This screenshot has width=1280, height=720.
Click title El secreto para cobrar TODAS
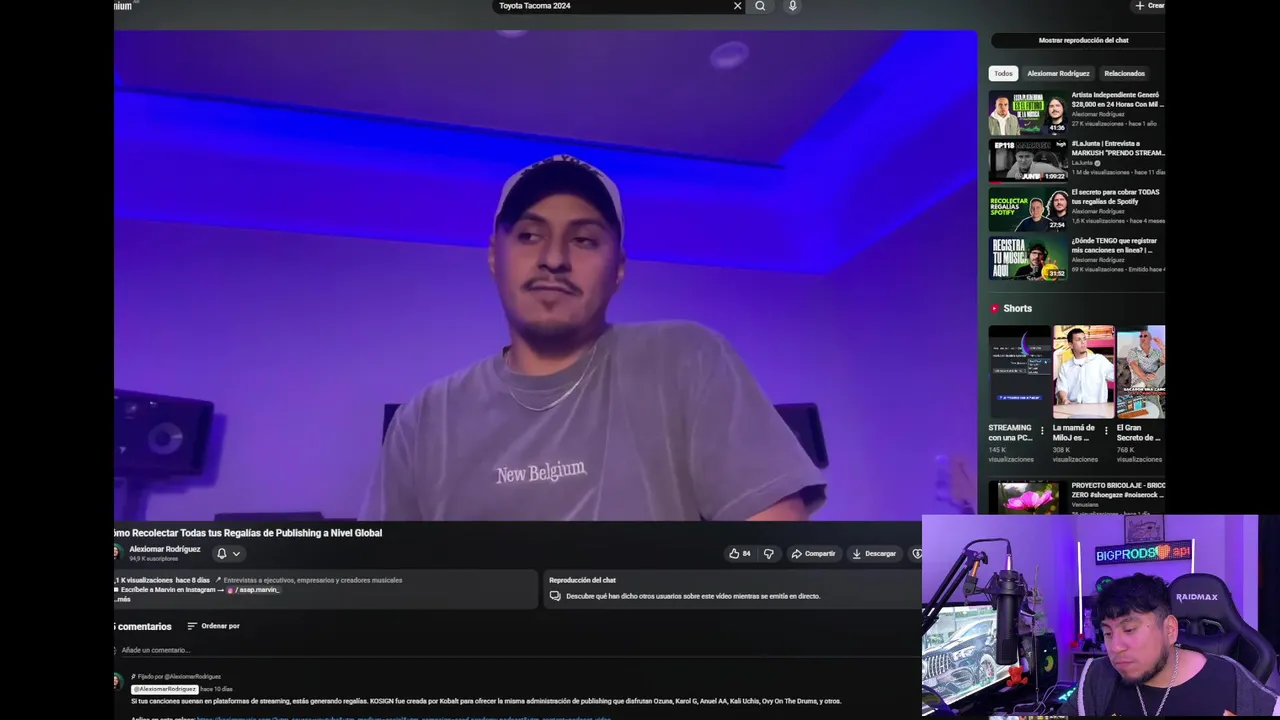(x=1116, y=196)
